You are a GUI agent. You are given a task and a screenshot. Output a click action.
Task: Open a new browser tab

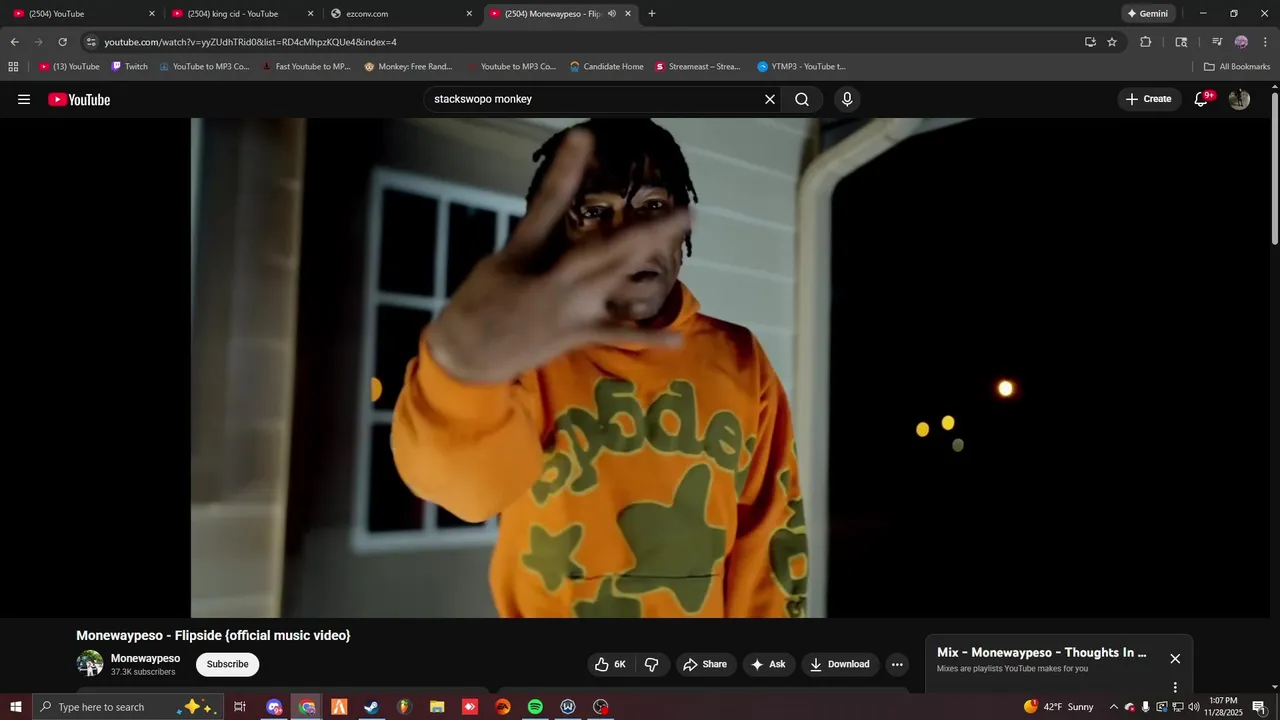[x=652, y=14]
